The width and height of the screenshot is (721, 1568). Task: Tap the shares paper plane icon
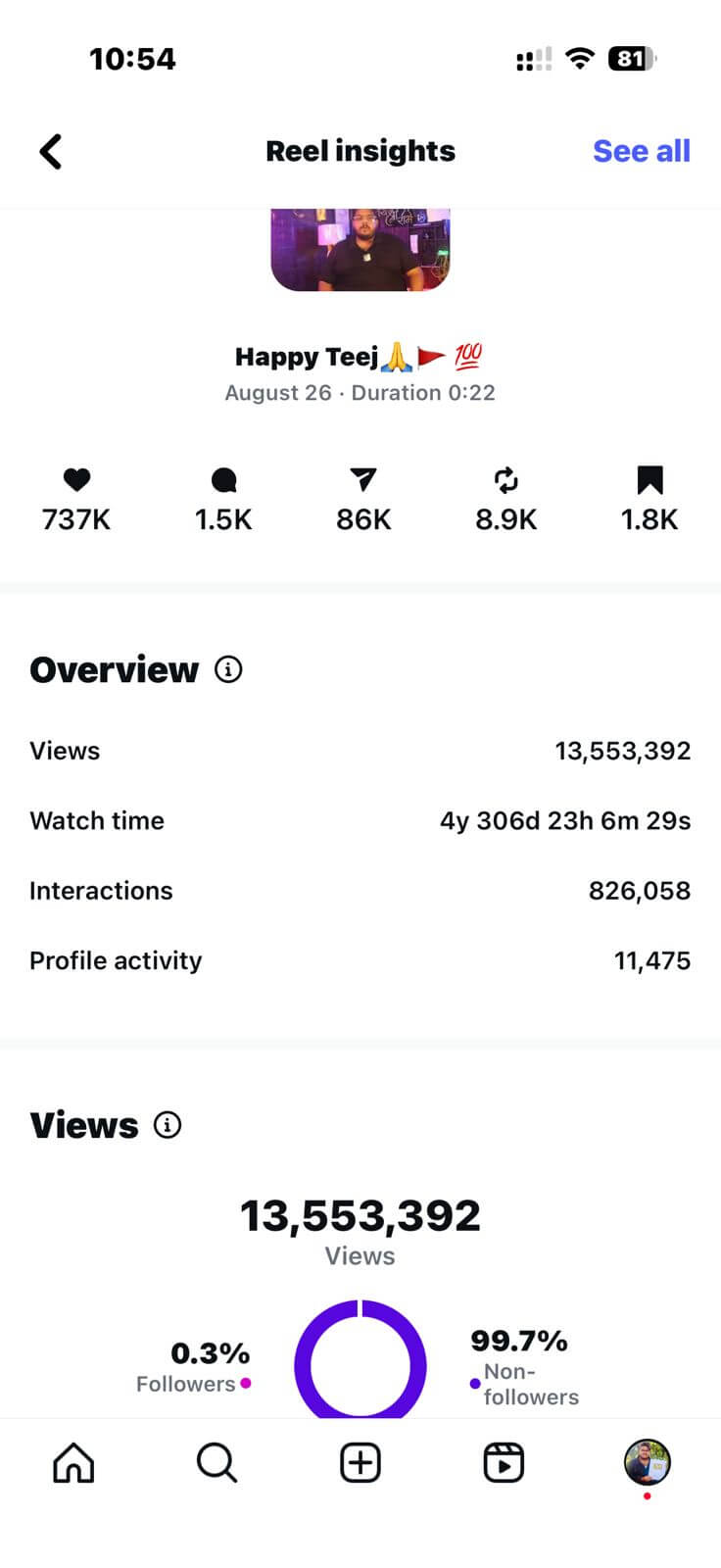(362, 479)
